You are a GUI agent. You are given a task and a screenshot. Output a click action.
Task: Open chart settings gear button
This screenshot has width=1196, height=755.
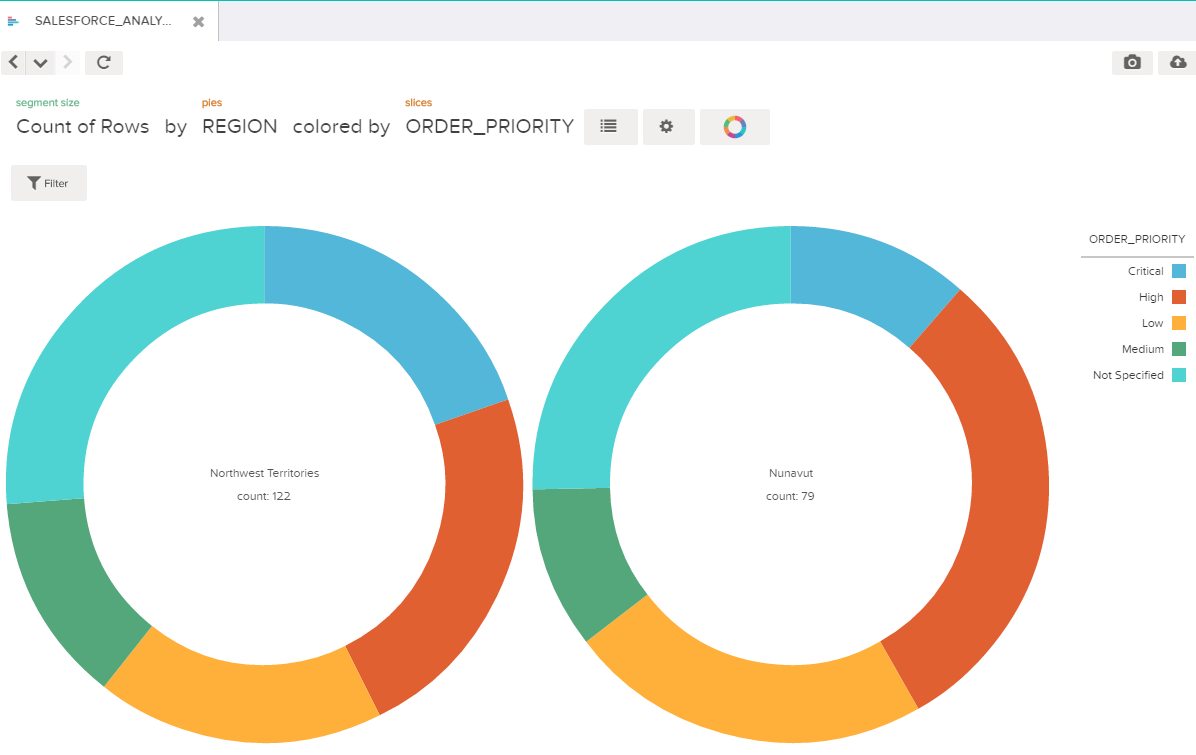[x=668, y=127]
